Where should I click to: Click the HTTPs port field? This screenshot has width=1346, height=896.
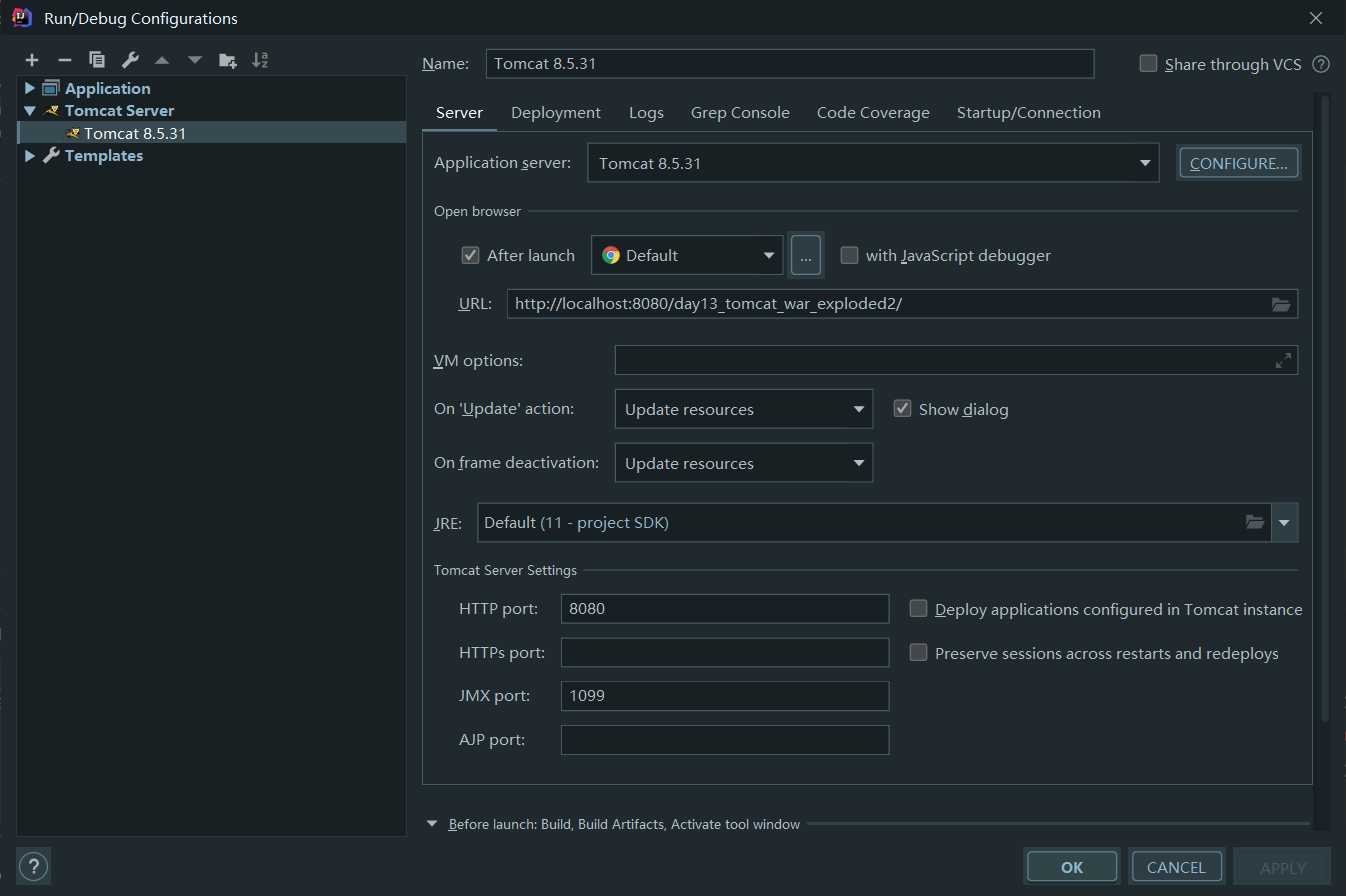[x=725, y=653]
